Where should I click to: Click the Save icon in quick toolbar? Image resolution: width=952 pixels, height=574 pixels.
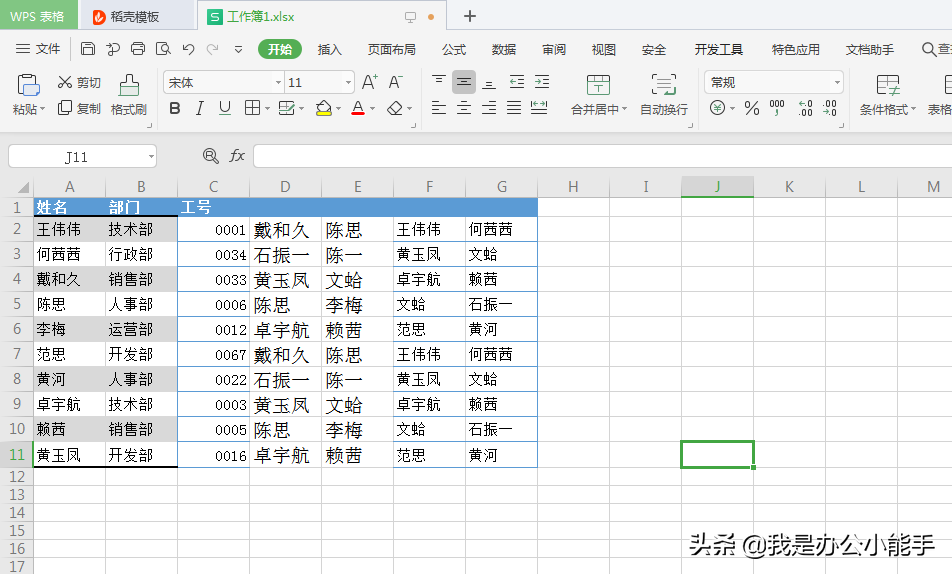(88, 49)
